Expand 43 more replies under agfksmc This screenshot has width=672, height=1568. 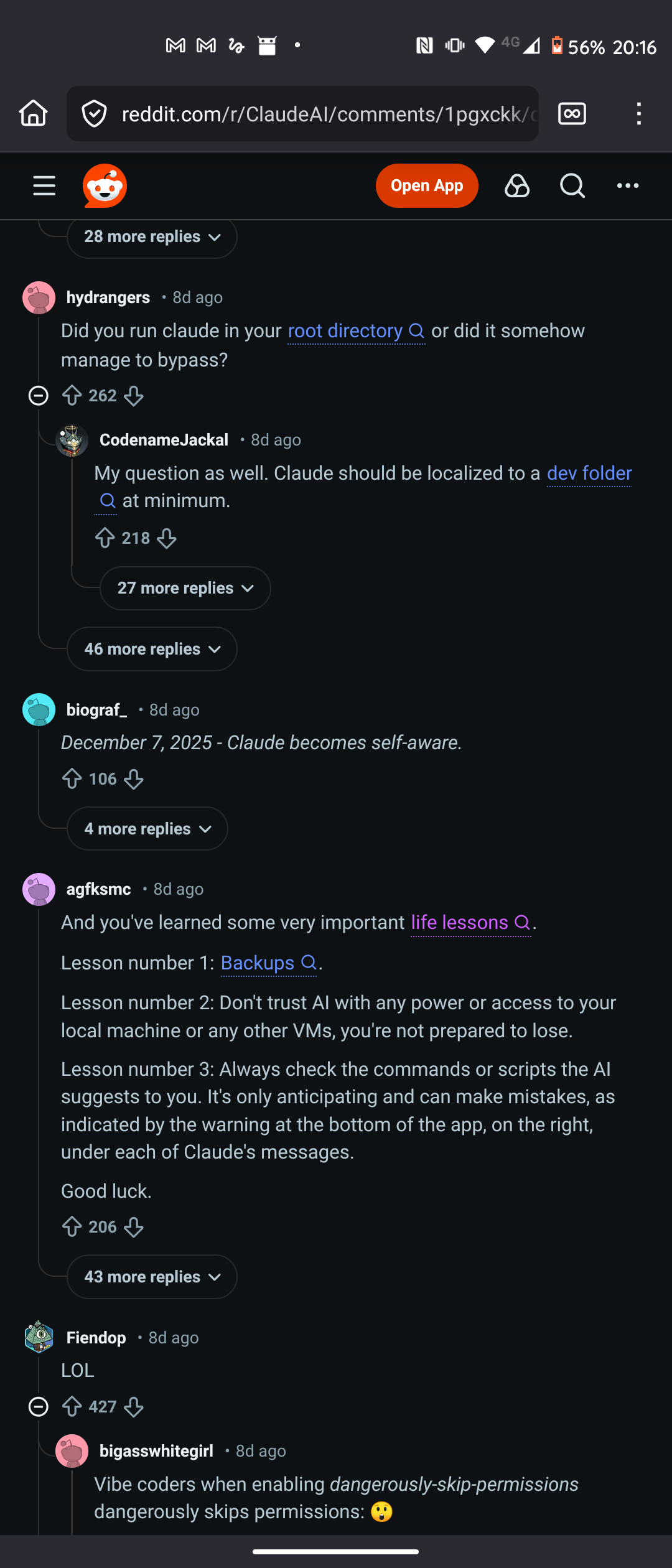[151, 1276]
